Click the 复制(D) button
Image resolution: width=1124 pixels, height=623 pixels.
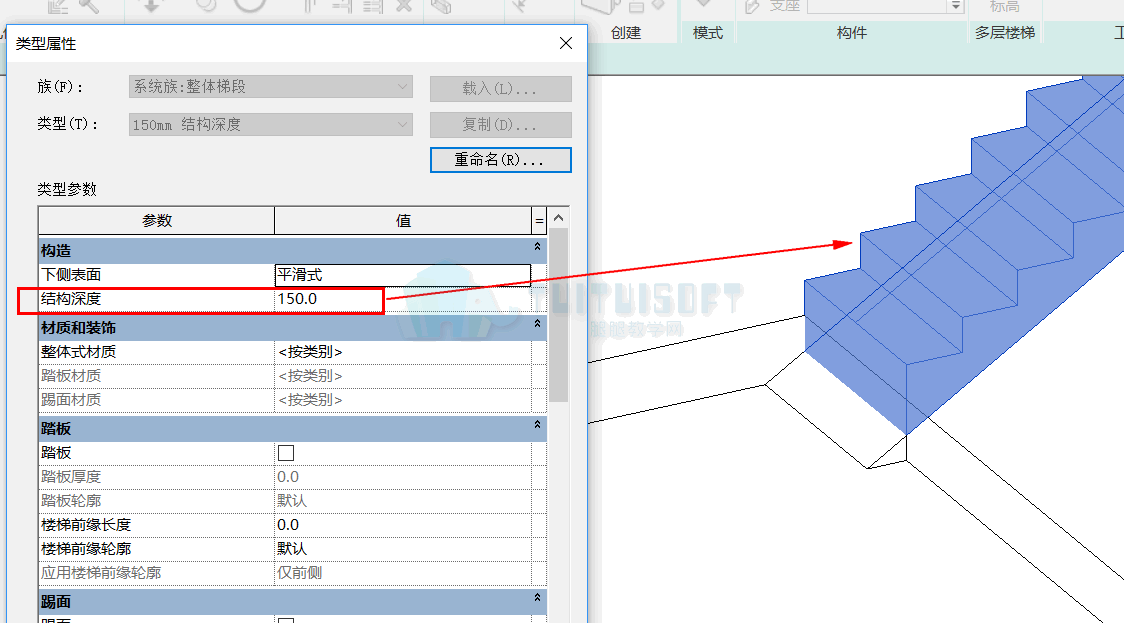500,125
